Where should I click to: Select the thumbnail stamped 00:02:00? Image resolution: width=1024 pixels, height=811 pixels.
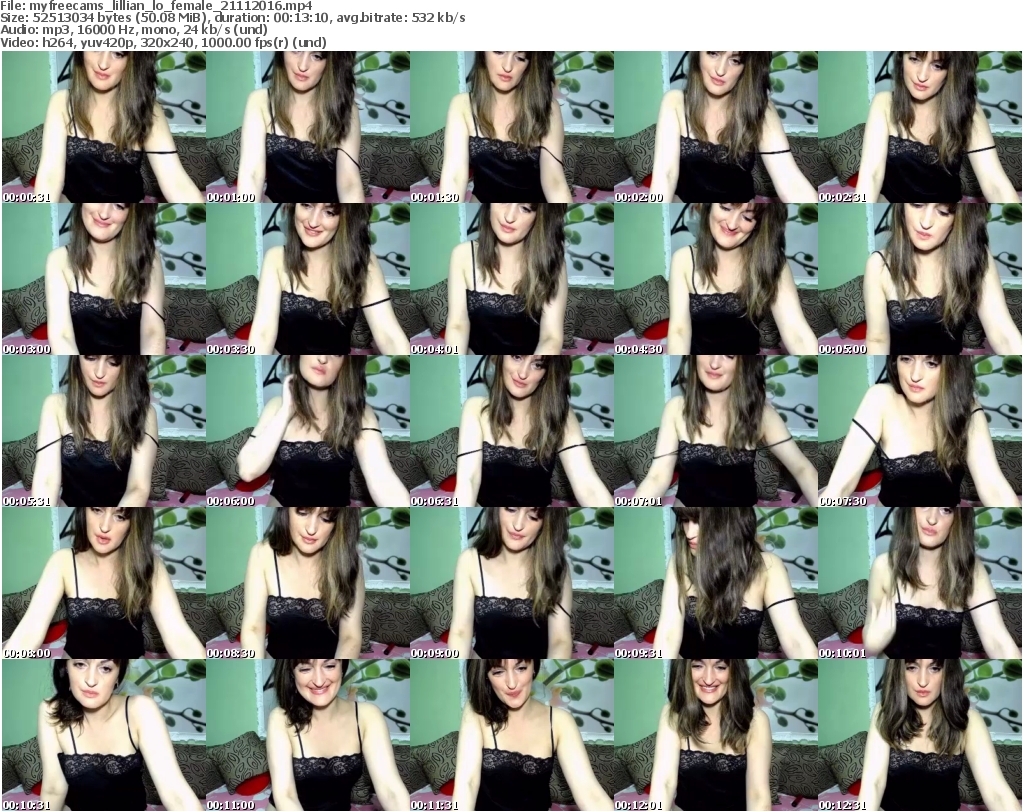(715, 127)
